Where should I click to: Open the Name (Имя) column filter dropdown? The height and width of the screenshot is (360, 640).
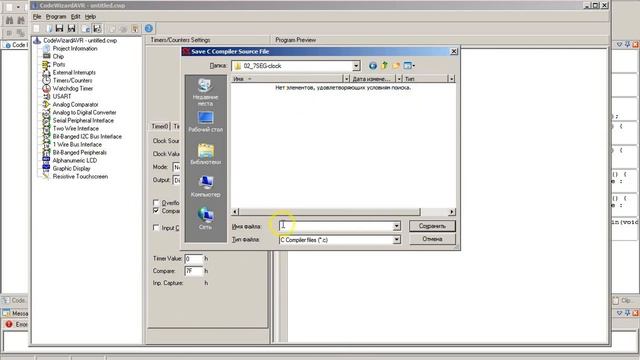click(347, 79)
